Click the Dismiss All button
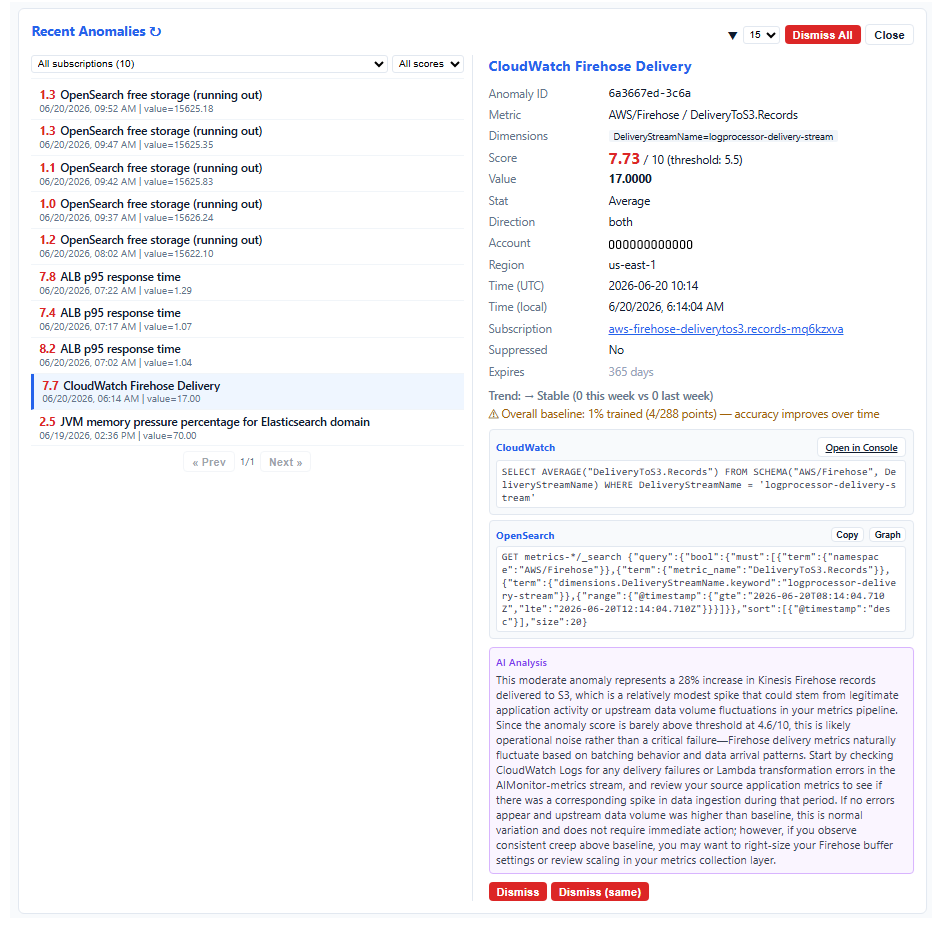 822,35
